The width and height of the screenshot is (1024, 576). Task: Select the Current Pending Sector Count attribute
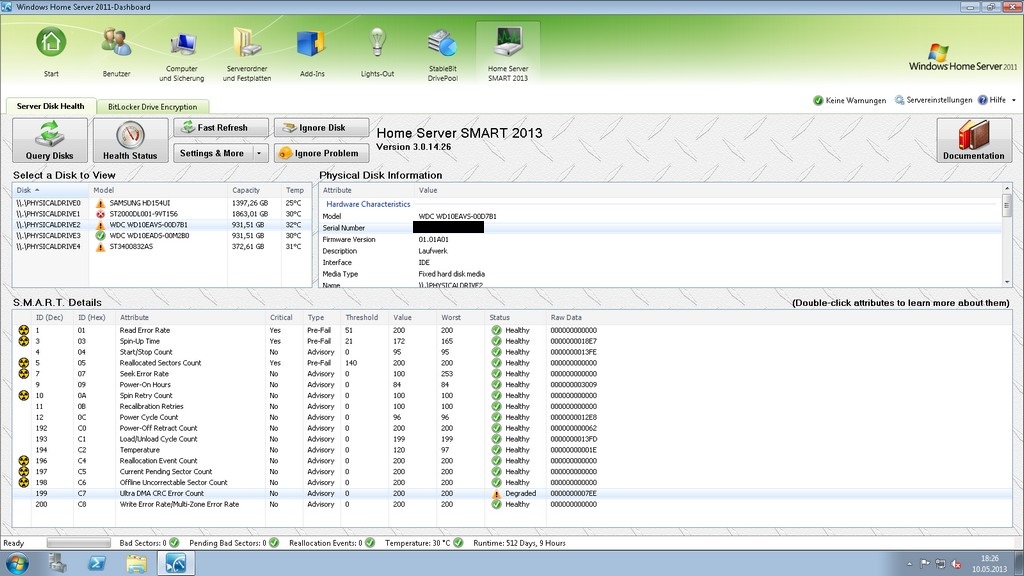[512, 472]
